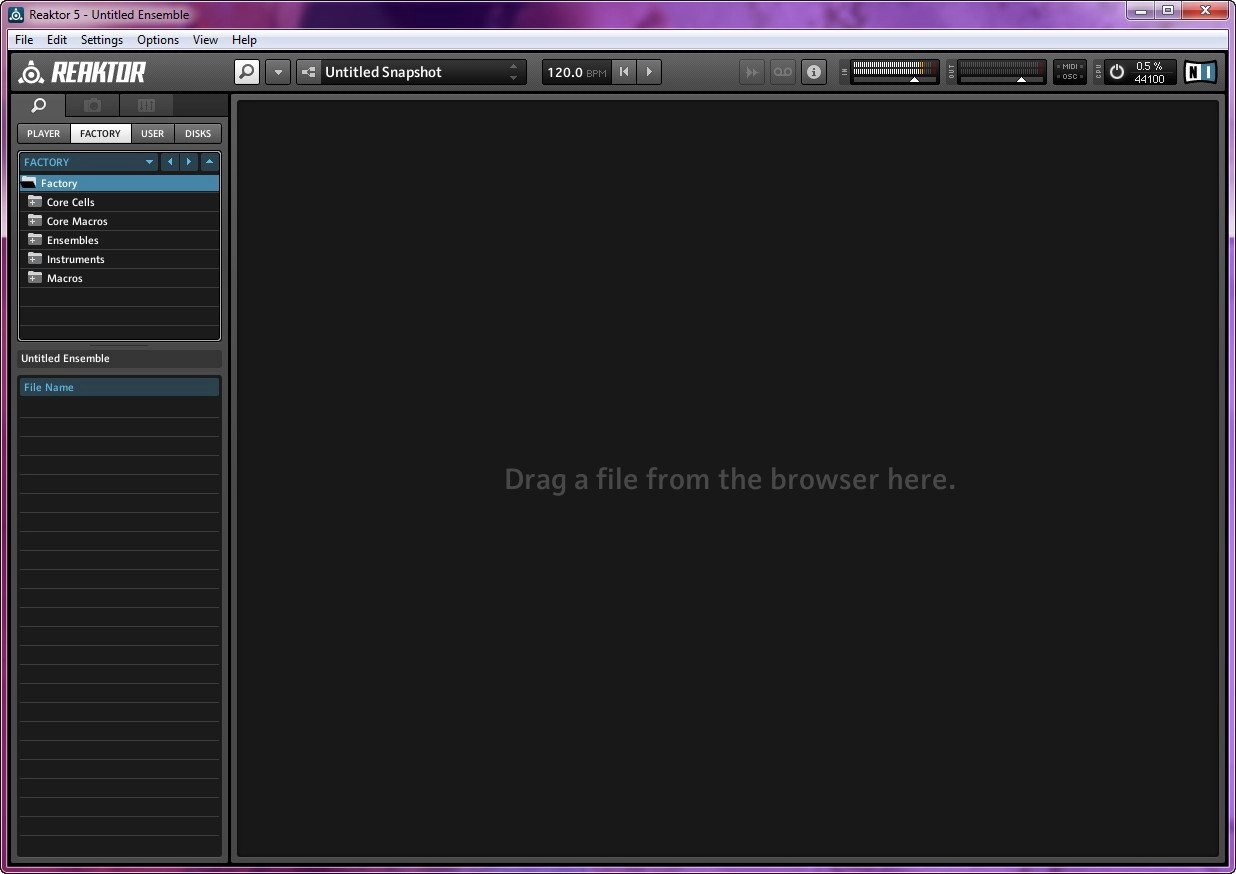Start the clock with the play button
The image size is (1236, 874).
(x=649, y=72)
